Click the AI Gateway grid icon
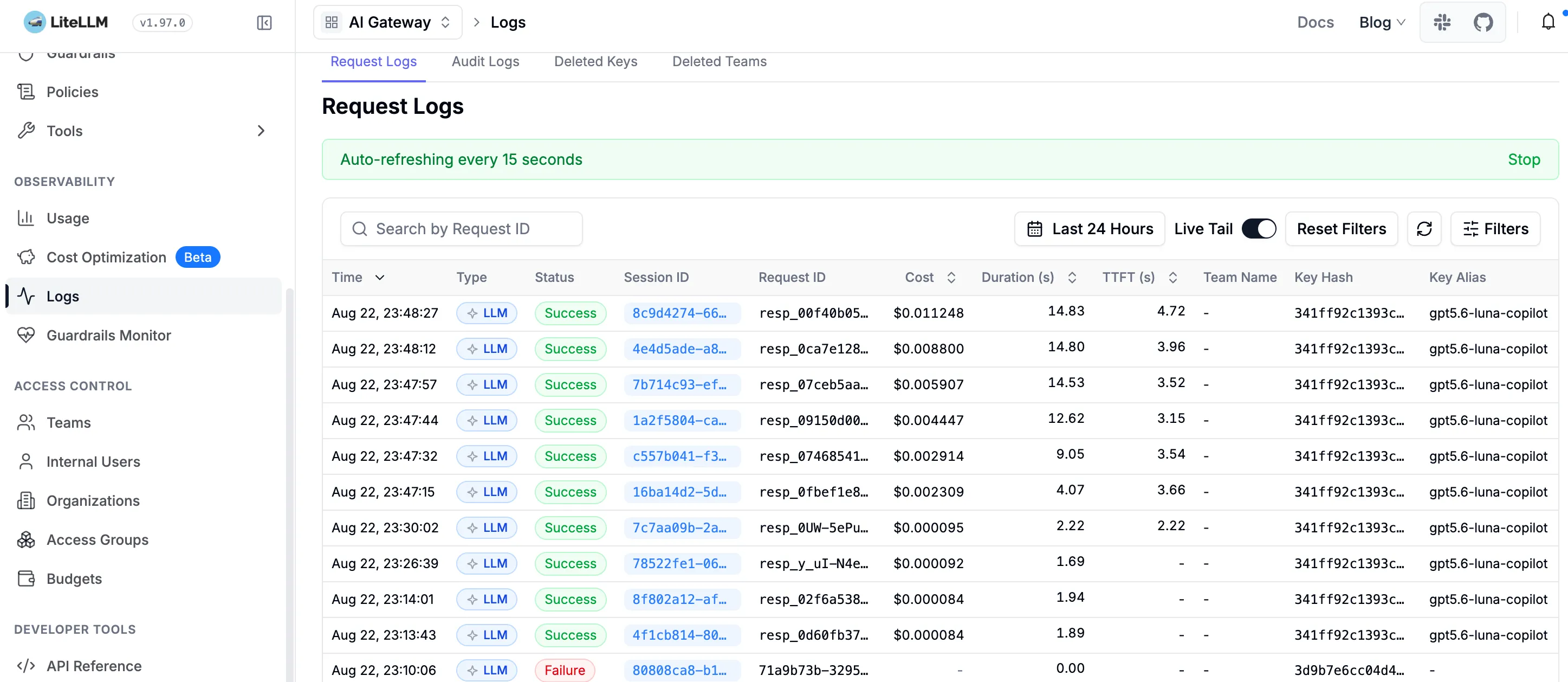The width and height of the screenshot is (1568, 682). point(332,23)
